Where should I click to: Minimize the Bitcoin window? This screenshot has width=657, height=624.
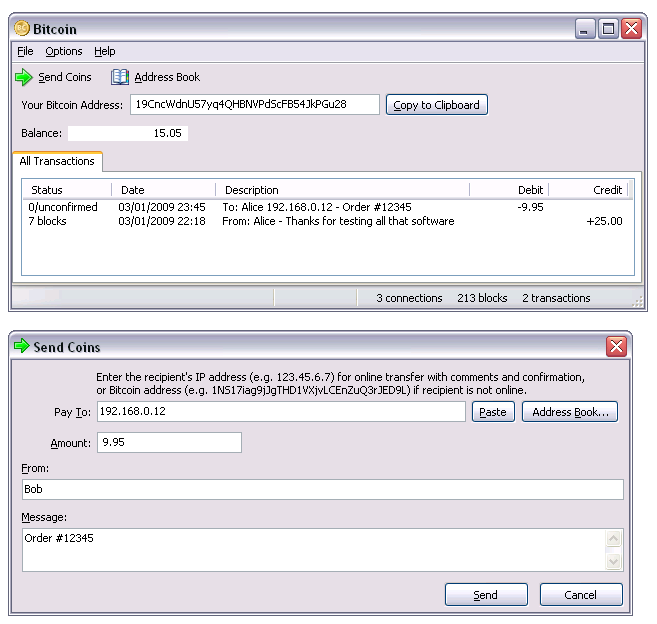click(585, 29)
